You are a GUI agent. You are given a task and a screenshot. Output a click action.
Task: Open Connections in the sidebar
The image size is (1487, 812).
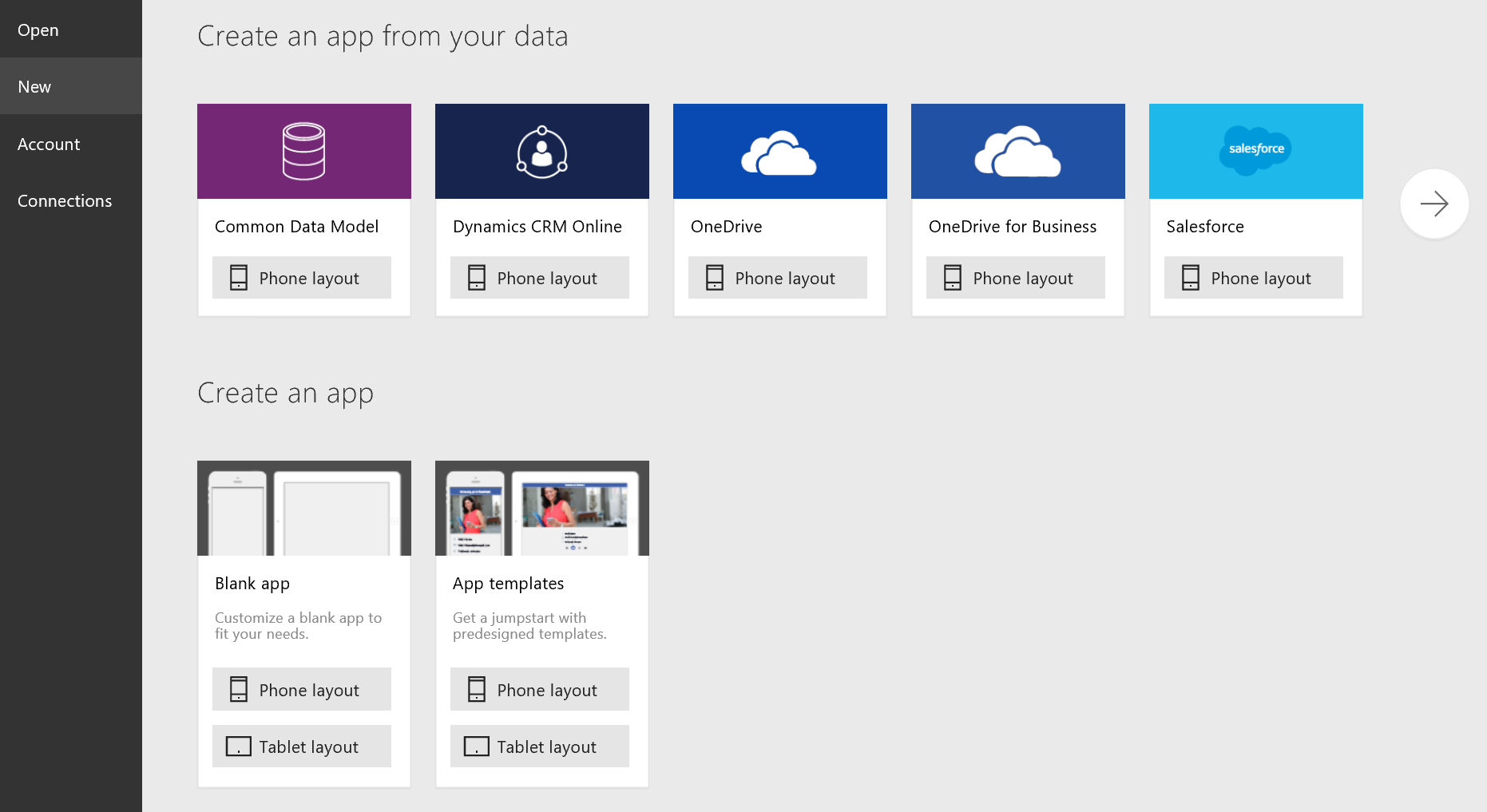point(71,200)
